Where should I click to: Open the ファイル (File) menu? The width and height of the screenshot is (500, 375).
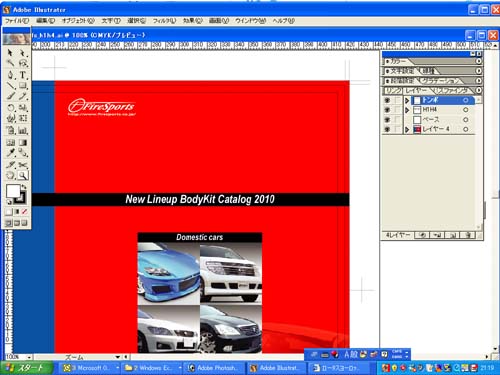pyautogui.click(x=16, y=21)
